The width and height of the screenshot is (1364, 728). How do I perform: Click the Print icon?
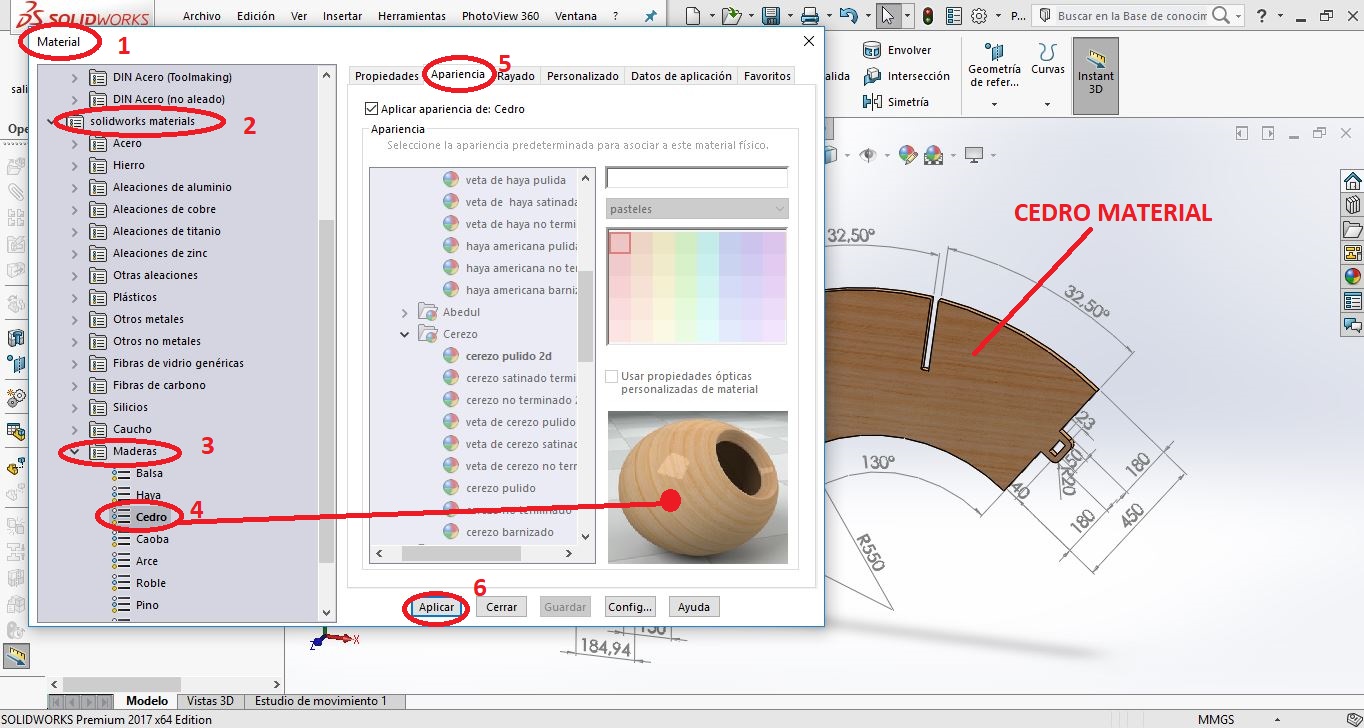click(810, 16)
